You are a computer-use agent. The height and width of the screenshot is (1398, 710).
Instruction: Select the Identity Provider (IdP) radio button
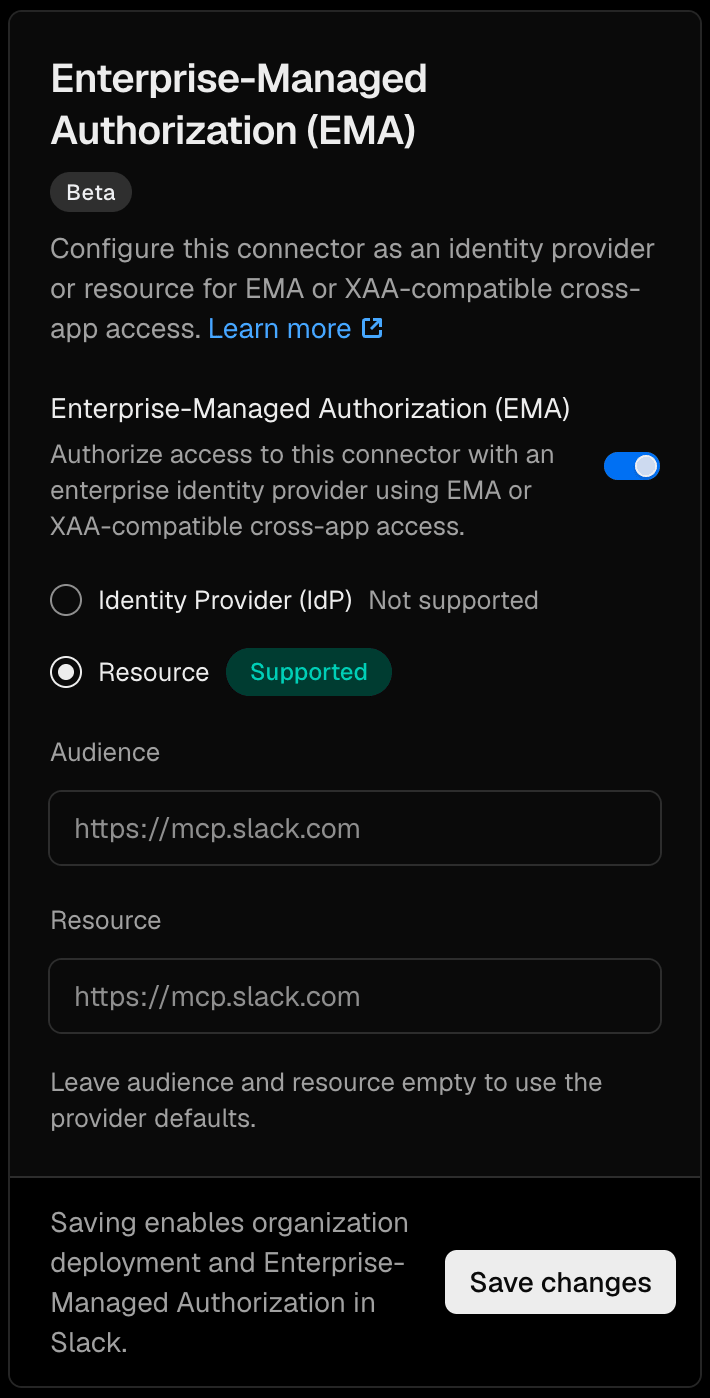click(66, 600)
